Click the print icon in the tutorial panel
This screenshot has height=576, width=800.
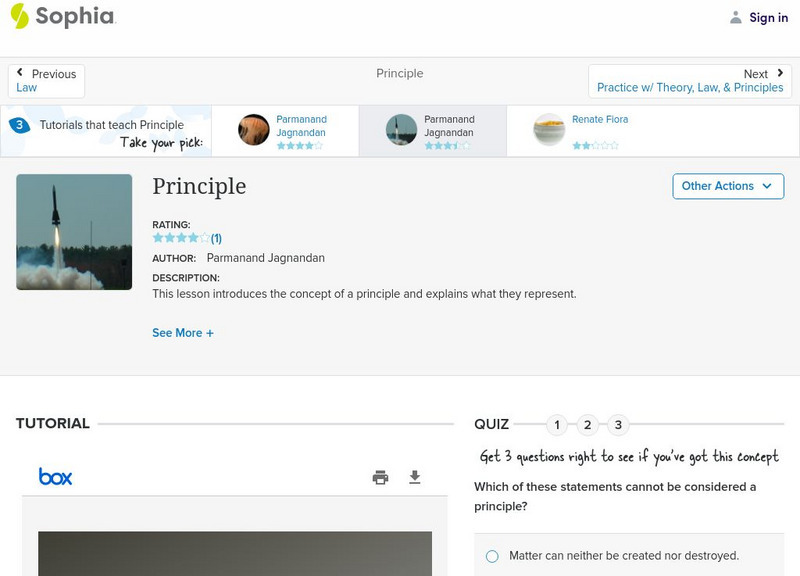[x=380, y=477]
